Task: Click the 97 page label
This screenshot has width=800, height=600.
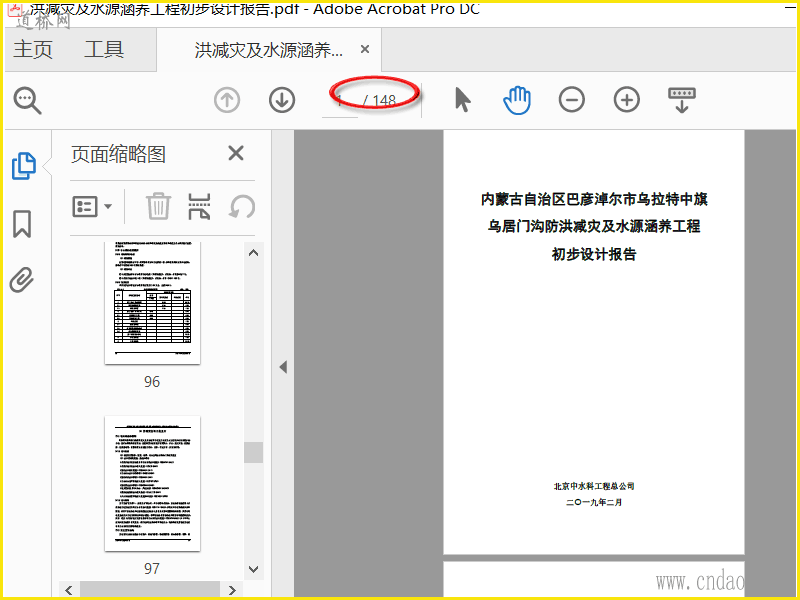Action: click(152, 568)
